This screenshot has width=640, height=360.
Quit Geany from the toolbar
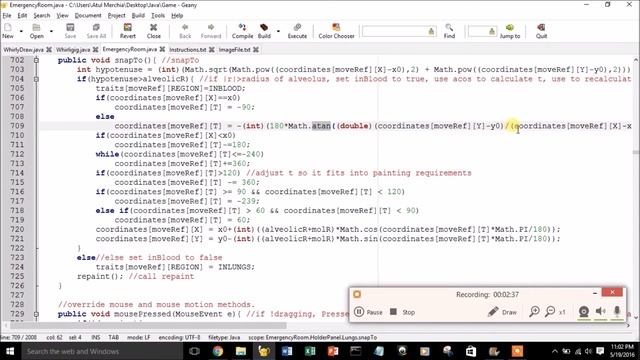coord(541,31)
